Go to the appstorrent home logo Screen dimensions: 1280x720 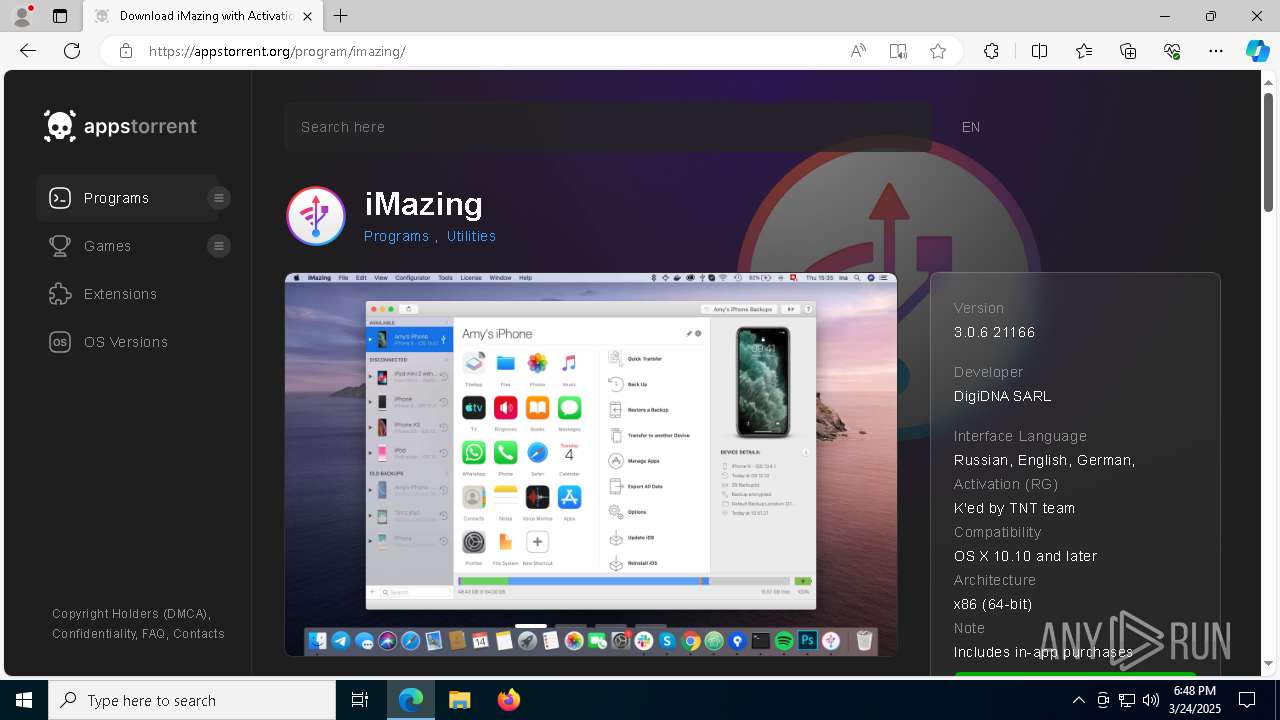(120, 126)
